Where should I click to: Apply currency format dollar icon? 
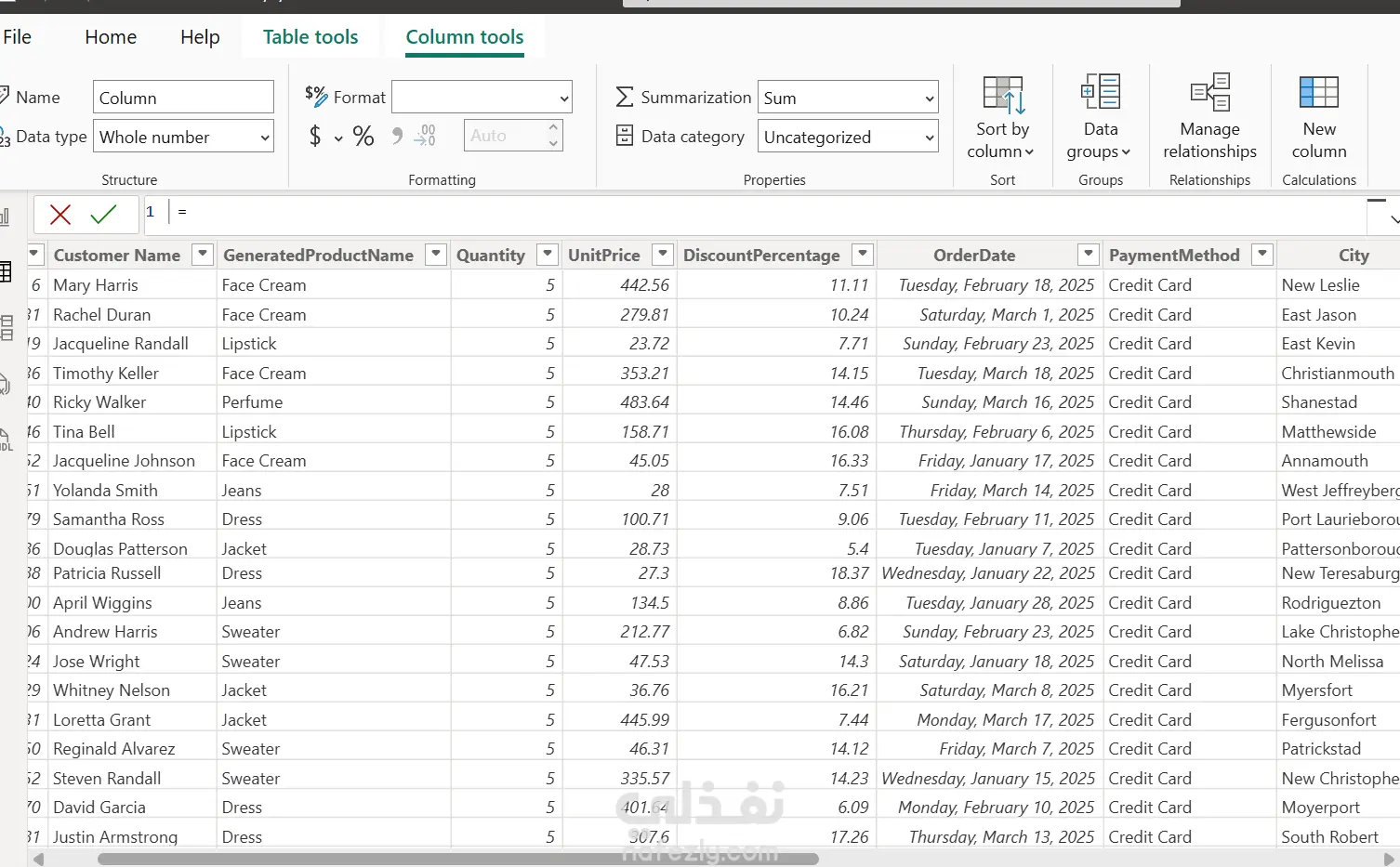(x=315, y=137)
